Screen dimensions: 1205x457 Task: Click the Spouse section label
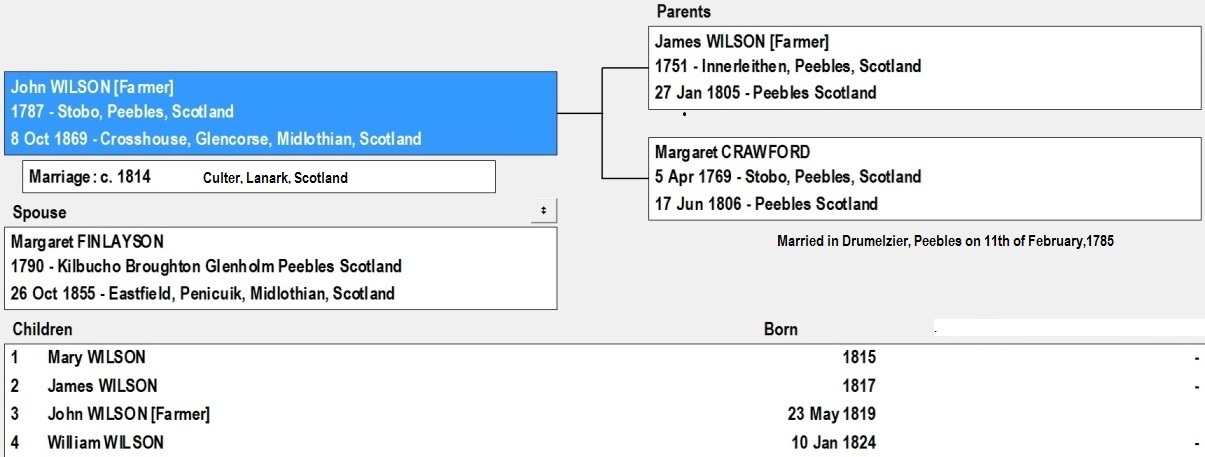38,213
